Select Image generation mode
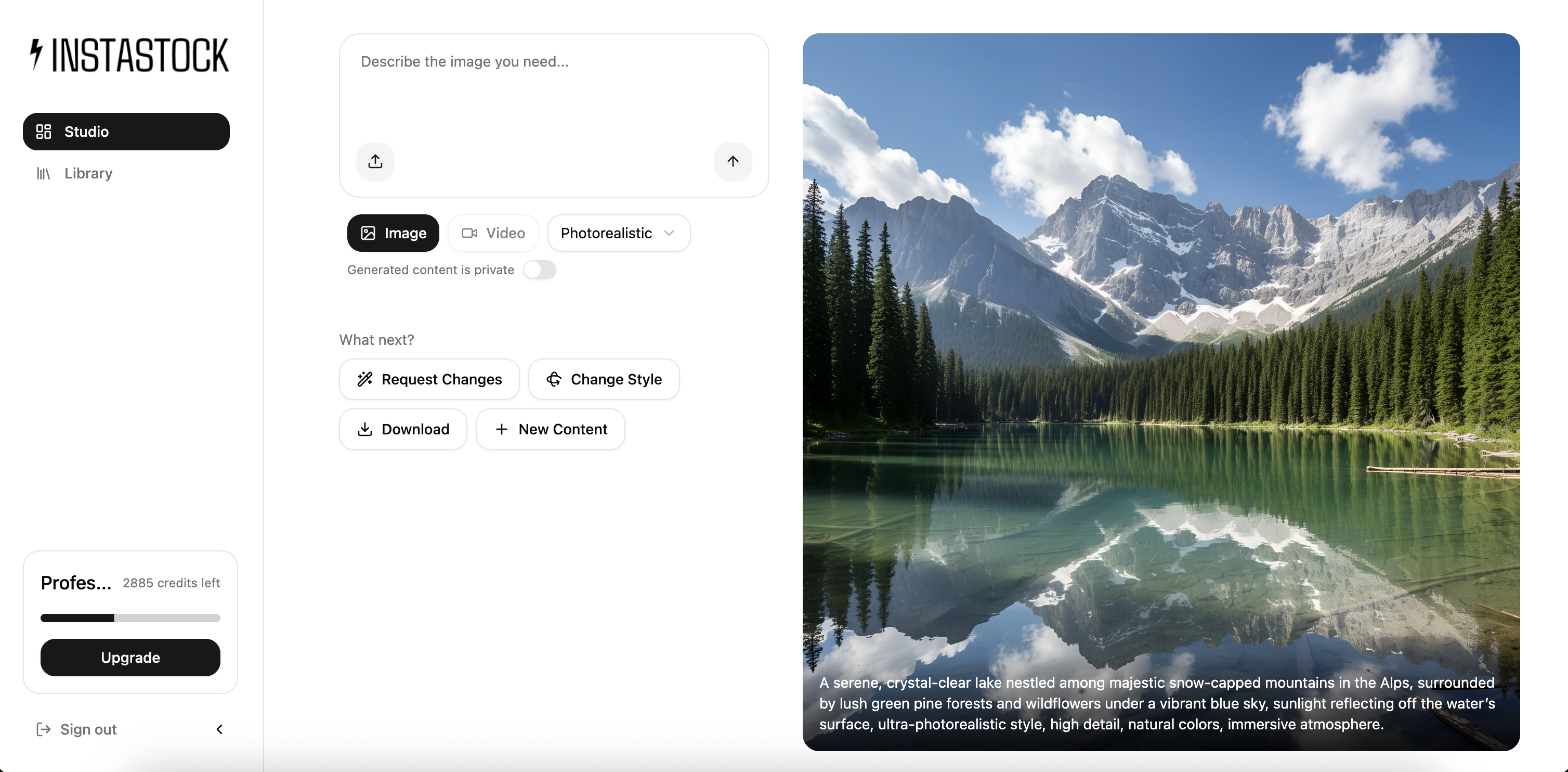This screenshot has height=772, width=1568. point(393,233)
